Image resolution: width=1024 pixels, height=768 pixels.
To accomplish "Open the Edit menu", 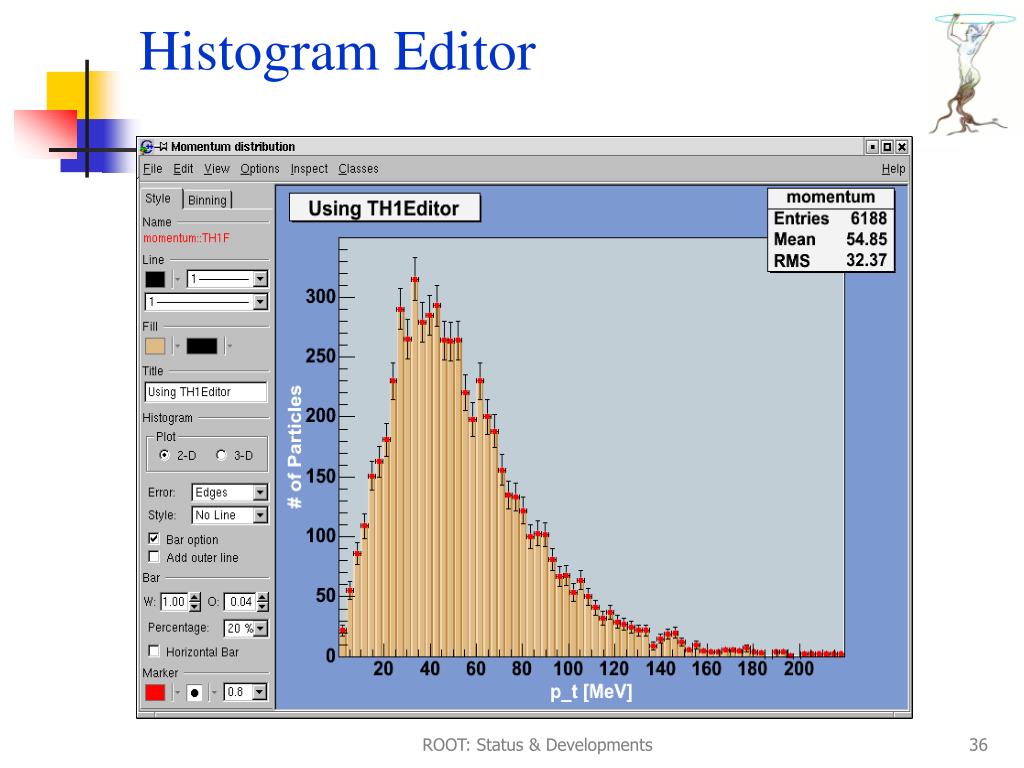I will point(183,169).
